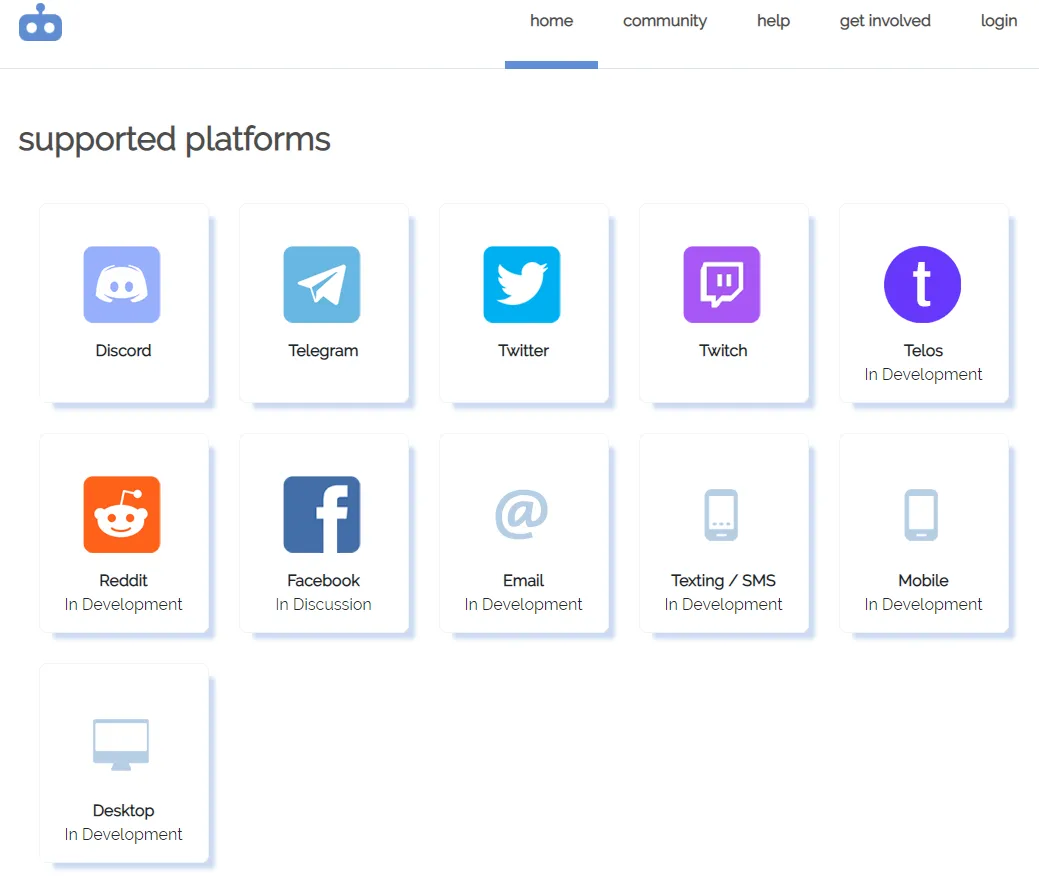Click In Development under Telos
1039x883 pixels.
click(923, 375)
